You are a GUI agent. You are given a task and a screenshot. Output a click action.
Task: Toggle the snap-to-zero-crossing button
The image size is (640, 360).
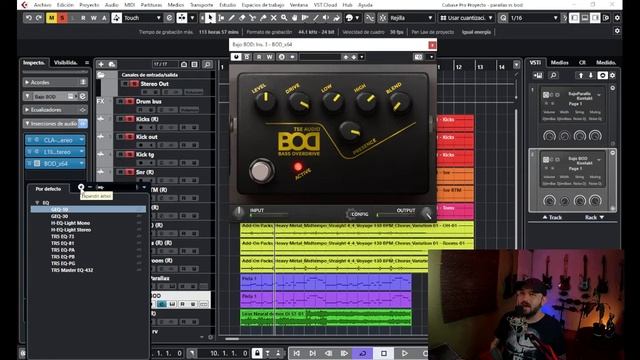[x=369, y=18]
